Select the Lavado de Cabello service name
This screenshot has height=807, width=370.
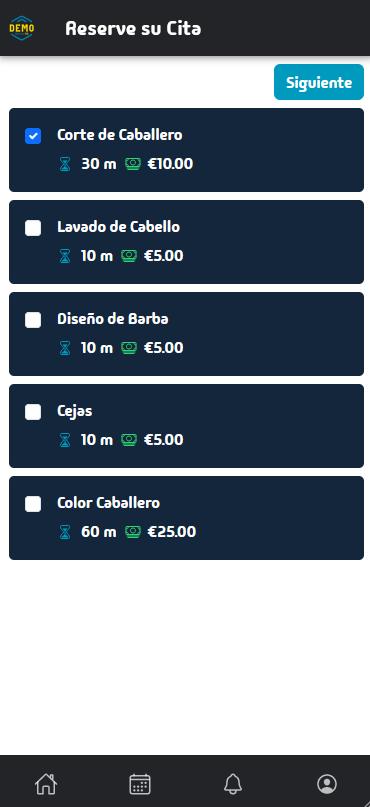[x=118, y=227]
